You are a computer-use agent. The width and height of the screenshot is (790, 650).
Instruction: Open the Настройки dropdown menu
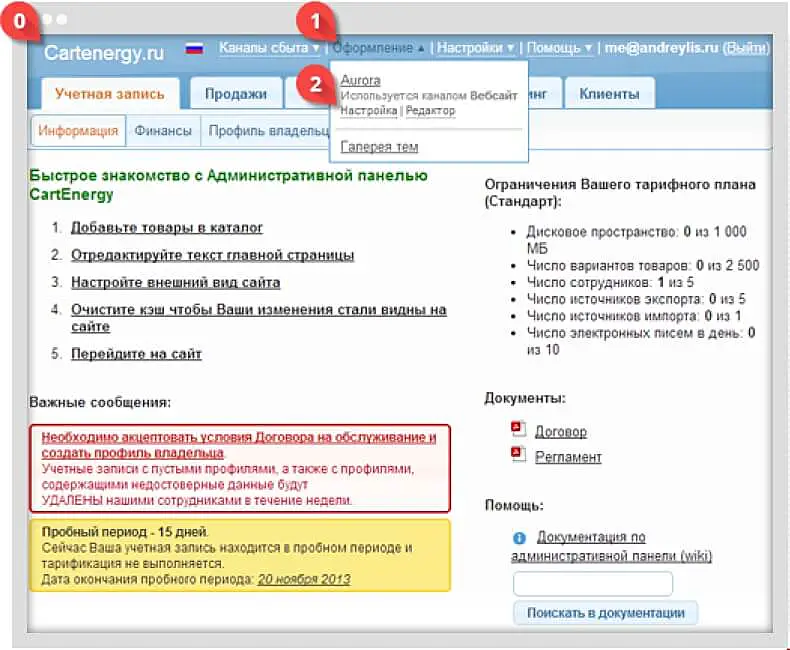475,48
